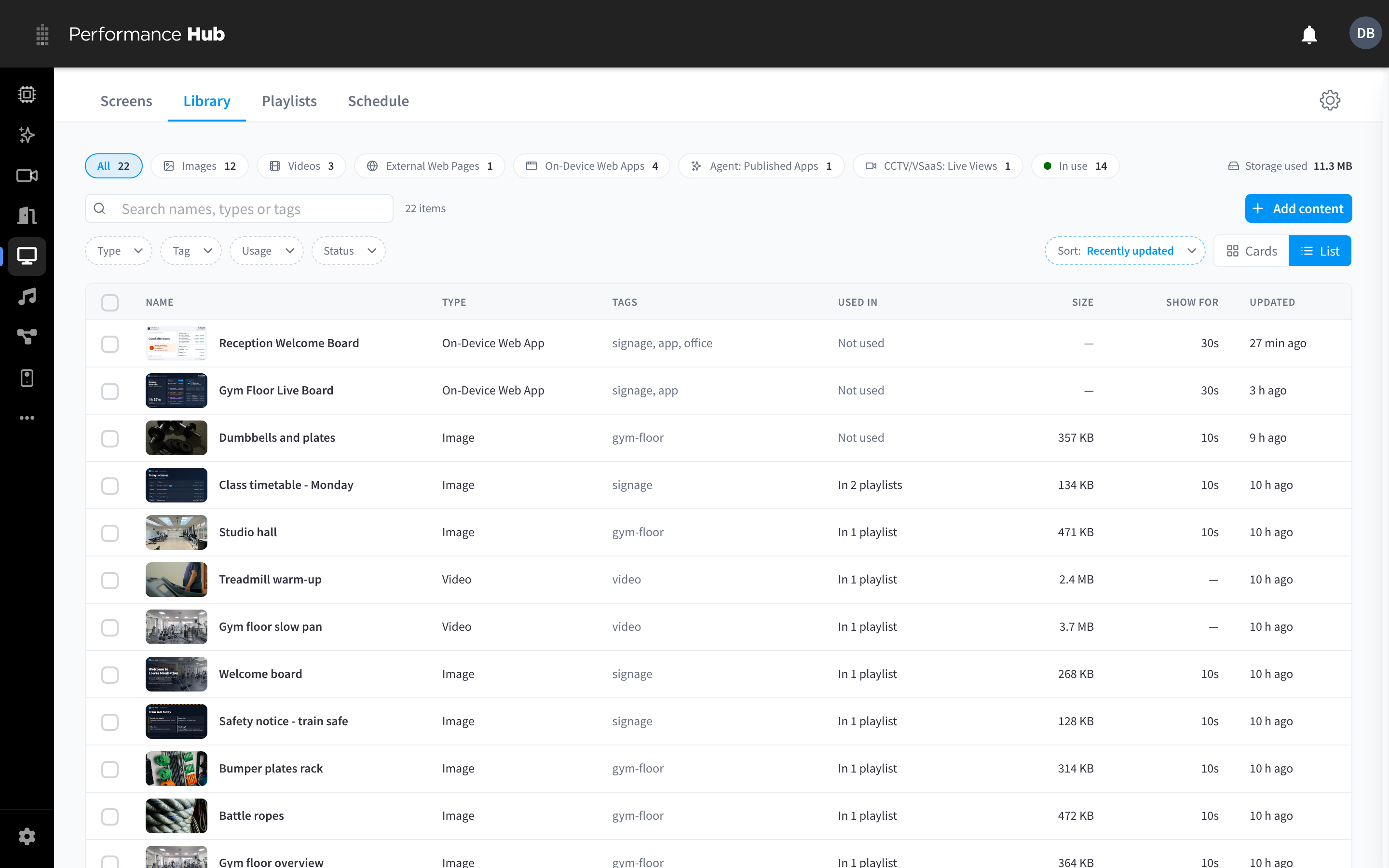
Task: Switch to the Library tab
Action: (x=206, y=101)
